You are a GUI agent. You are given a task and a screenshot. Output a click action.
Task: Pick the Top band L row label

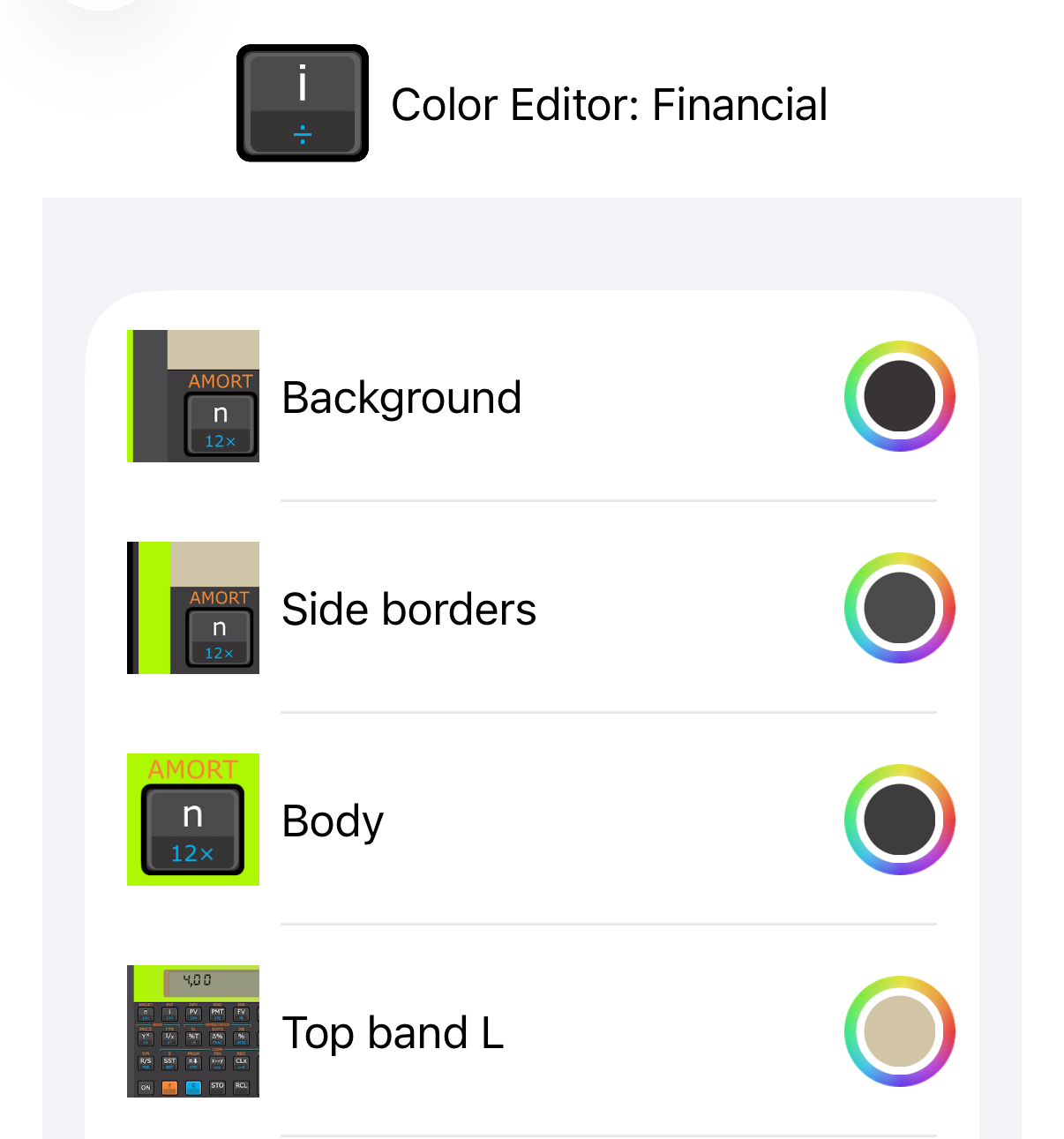393,1033
